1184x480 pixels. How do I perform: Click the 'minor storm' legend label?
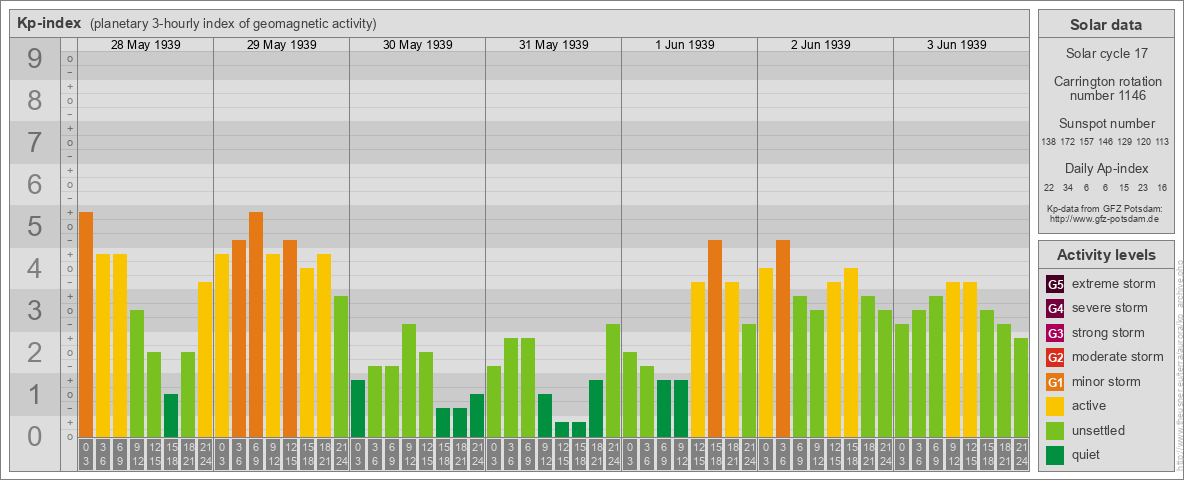(x=1106, y=382)
